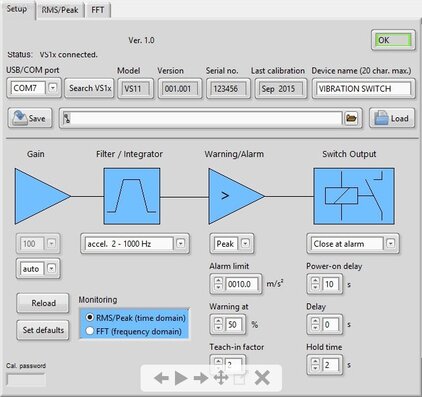Click the left arrow in overlay toolbar
The width and height of the screenshot is (422, 397).
[161, 378]
